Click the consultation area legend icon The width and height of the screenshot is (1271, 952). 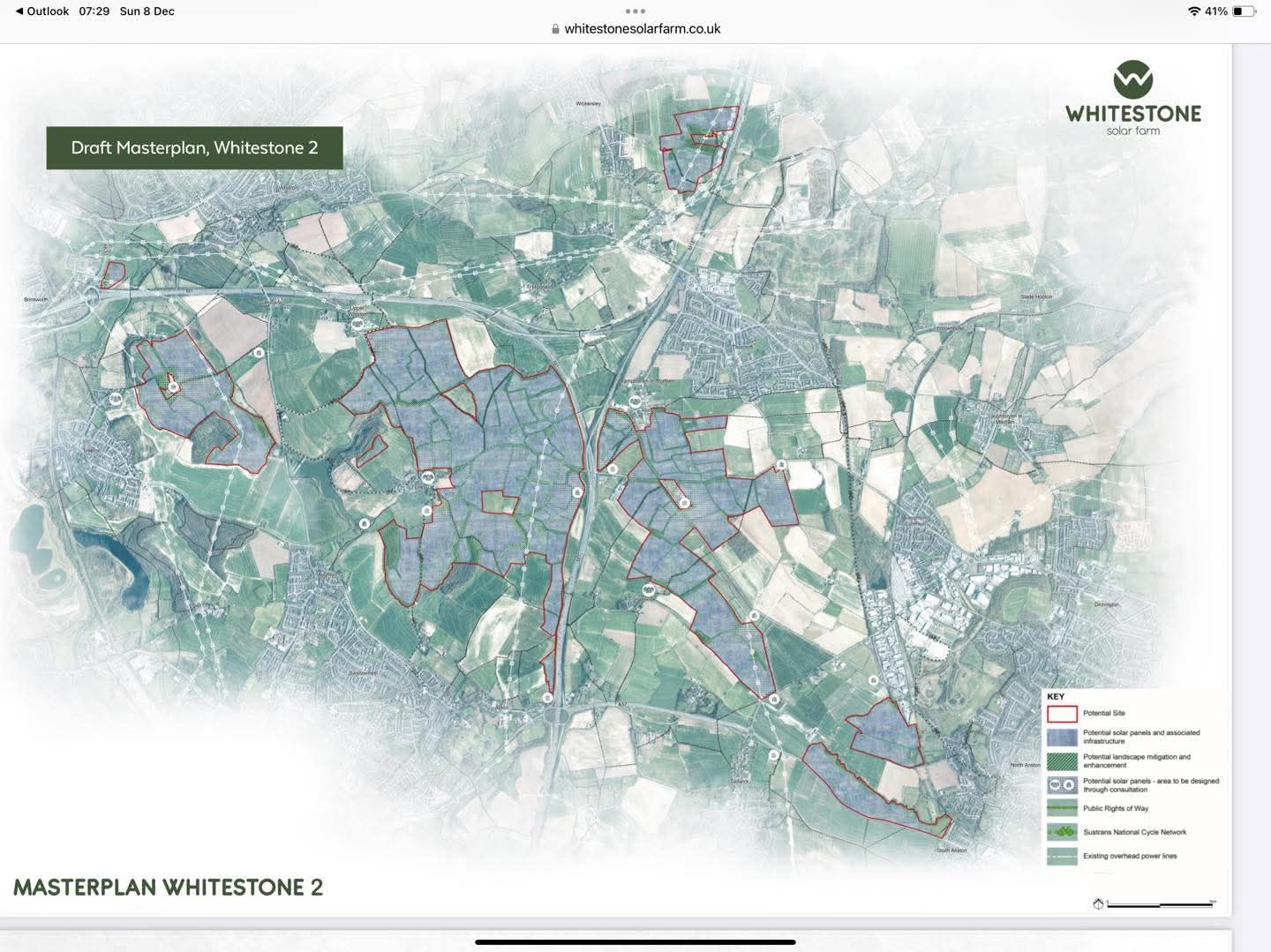(x=1062, y=785)
